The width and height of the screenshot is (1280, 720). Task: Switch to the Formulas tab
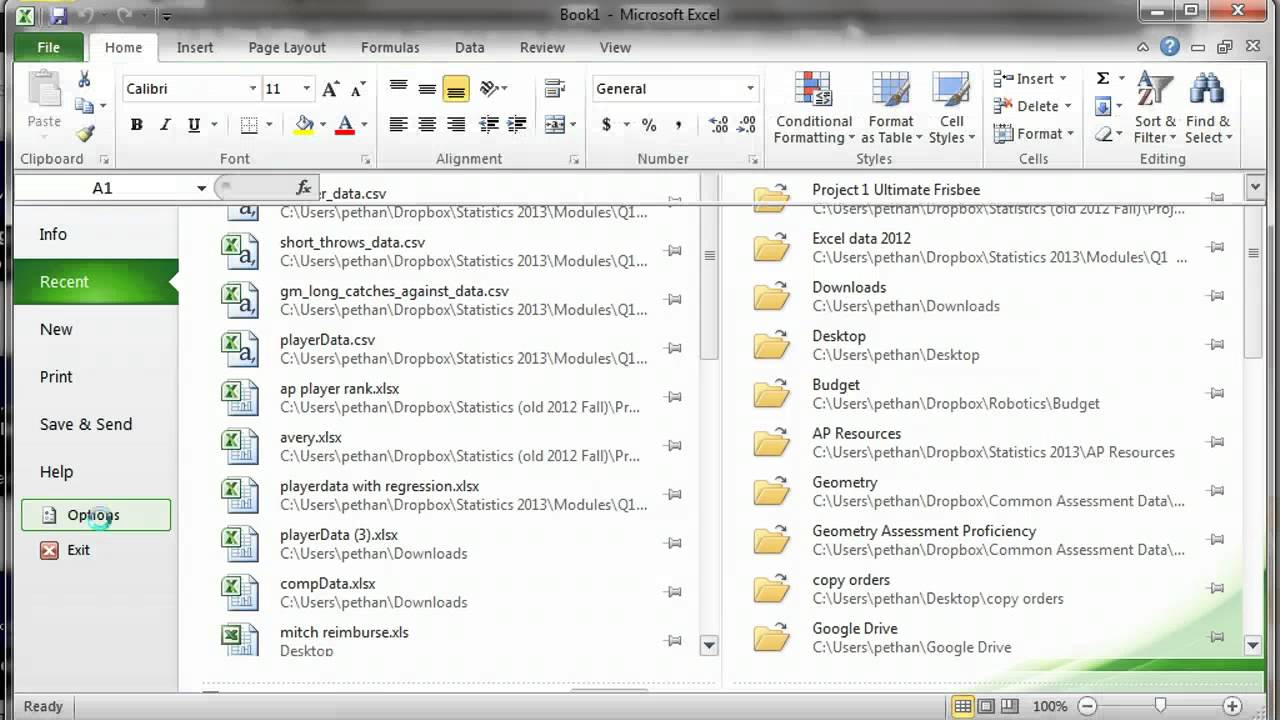point(390,47)
